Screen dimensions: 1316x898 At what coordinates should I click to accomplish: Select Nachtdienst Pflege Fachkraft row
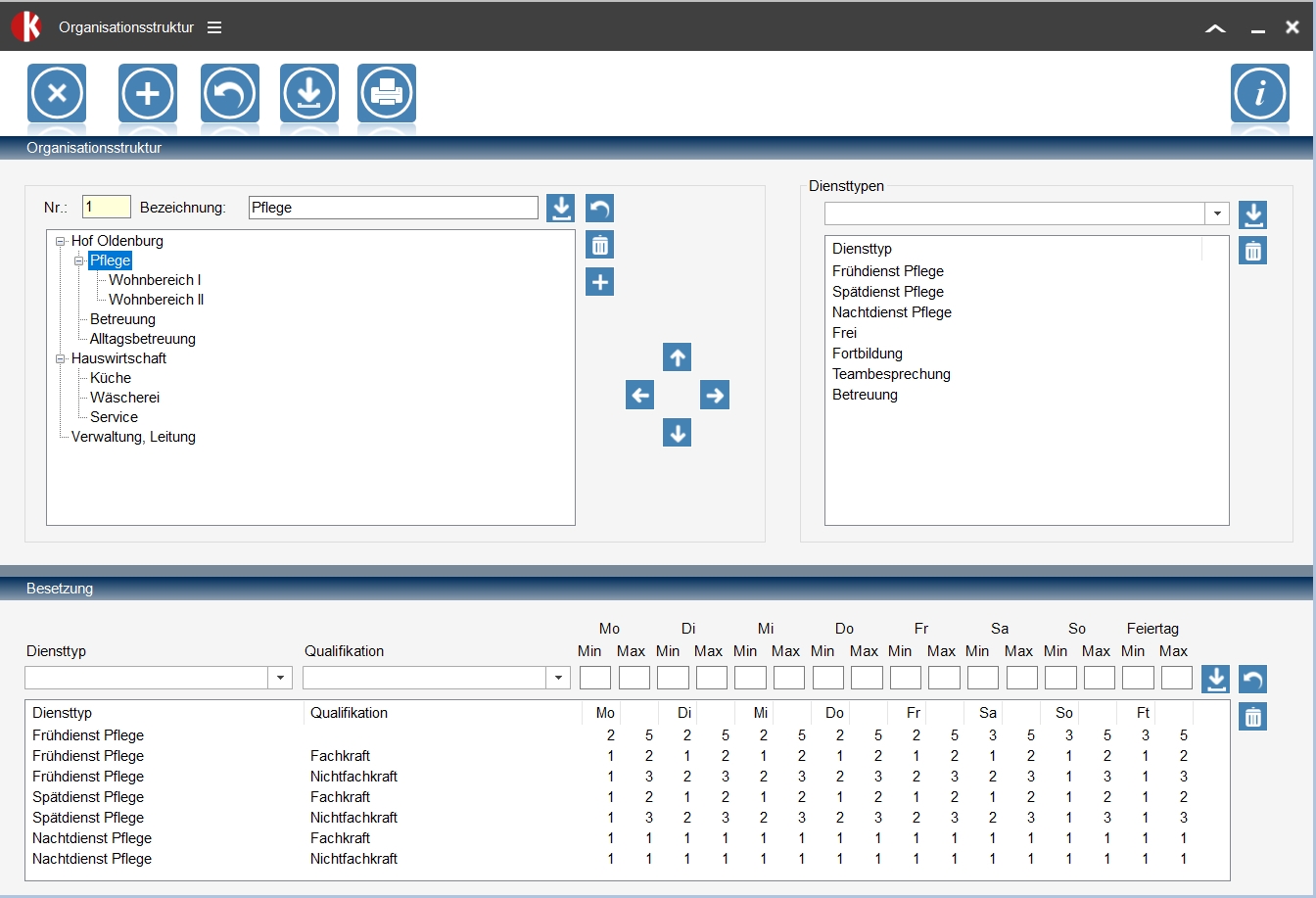pos(627,838)
